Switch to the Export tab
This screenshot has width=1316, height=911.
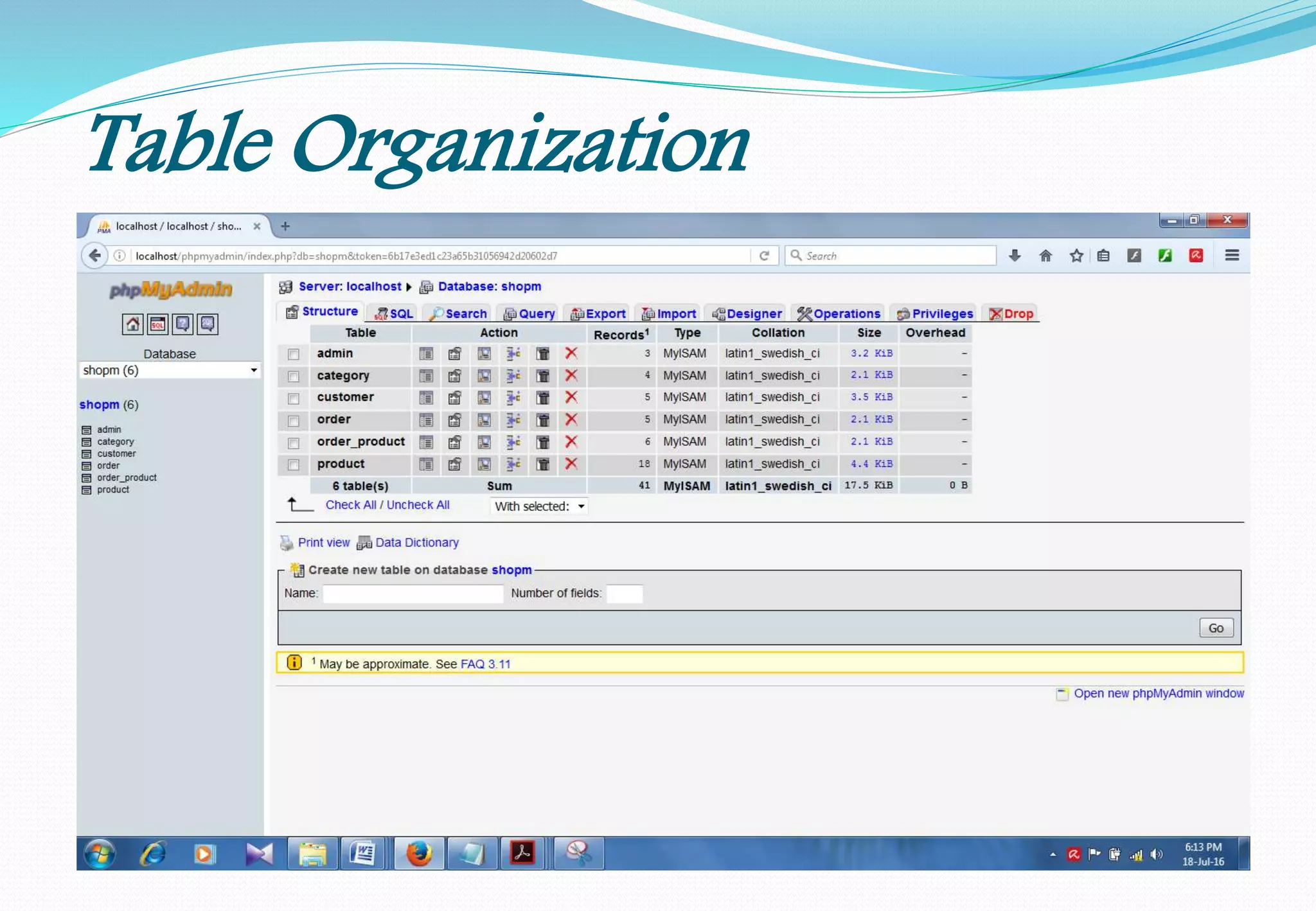coord(598,314)
